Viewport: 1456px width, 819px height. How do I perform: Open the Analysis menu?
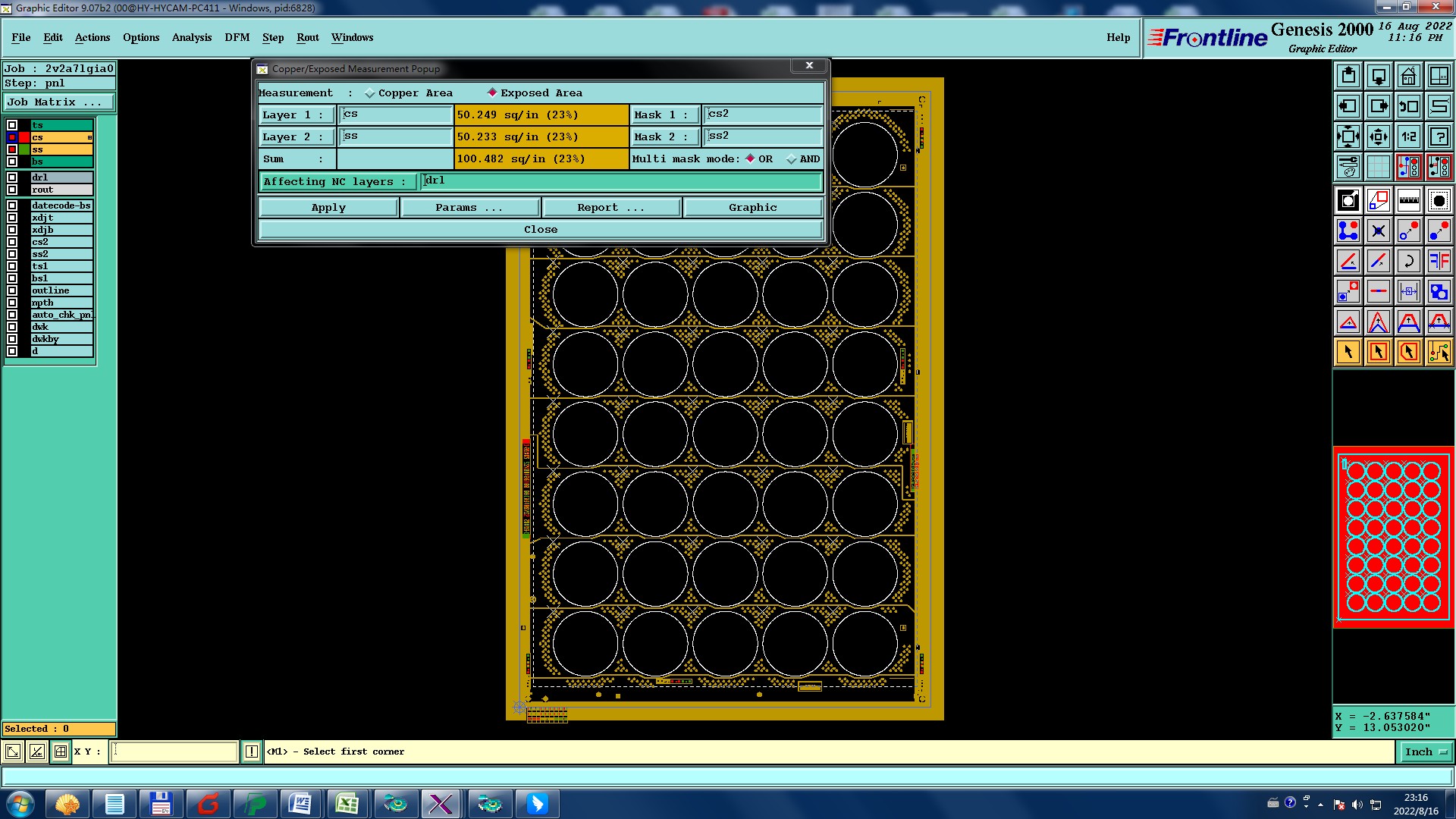(191, 37)
